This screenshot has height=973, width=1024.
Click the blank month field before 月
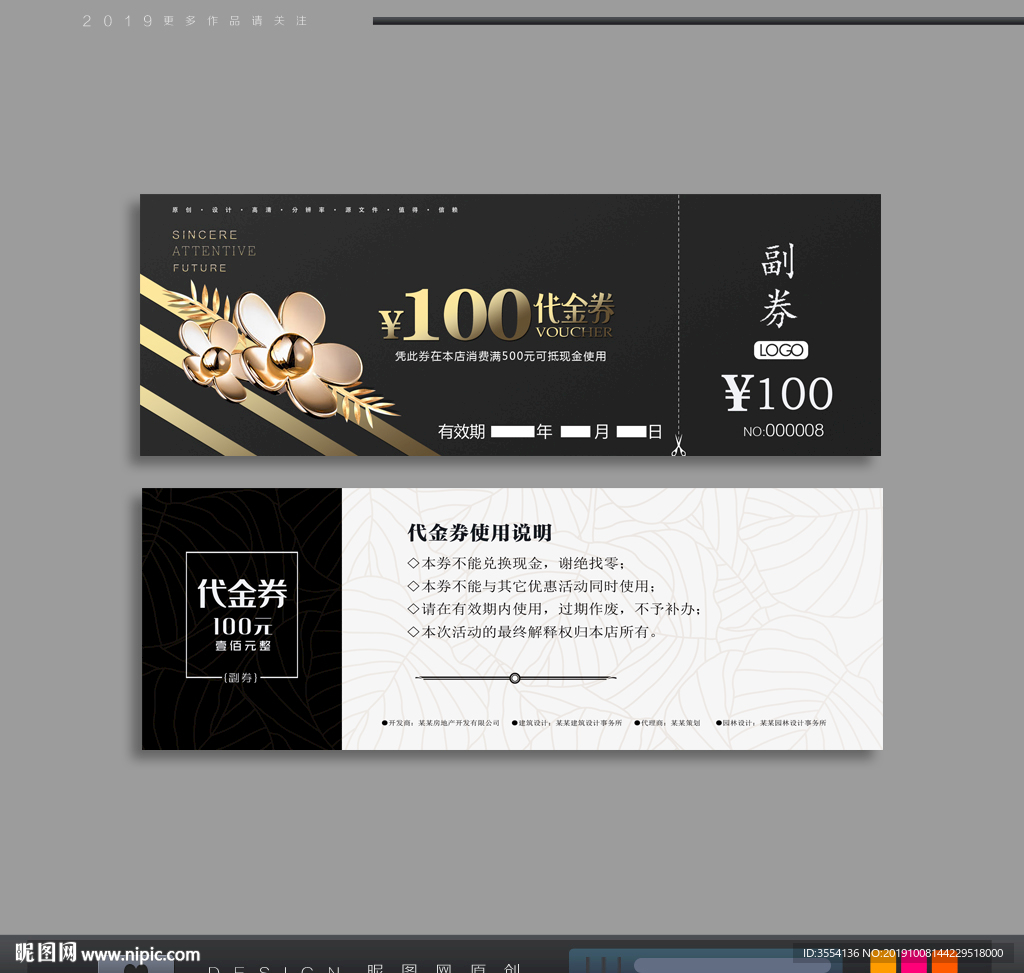click(x=575, y=432)
